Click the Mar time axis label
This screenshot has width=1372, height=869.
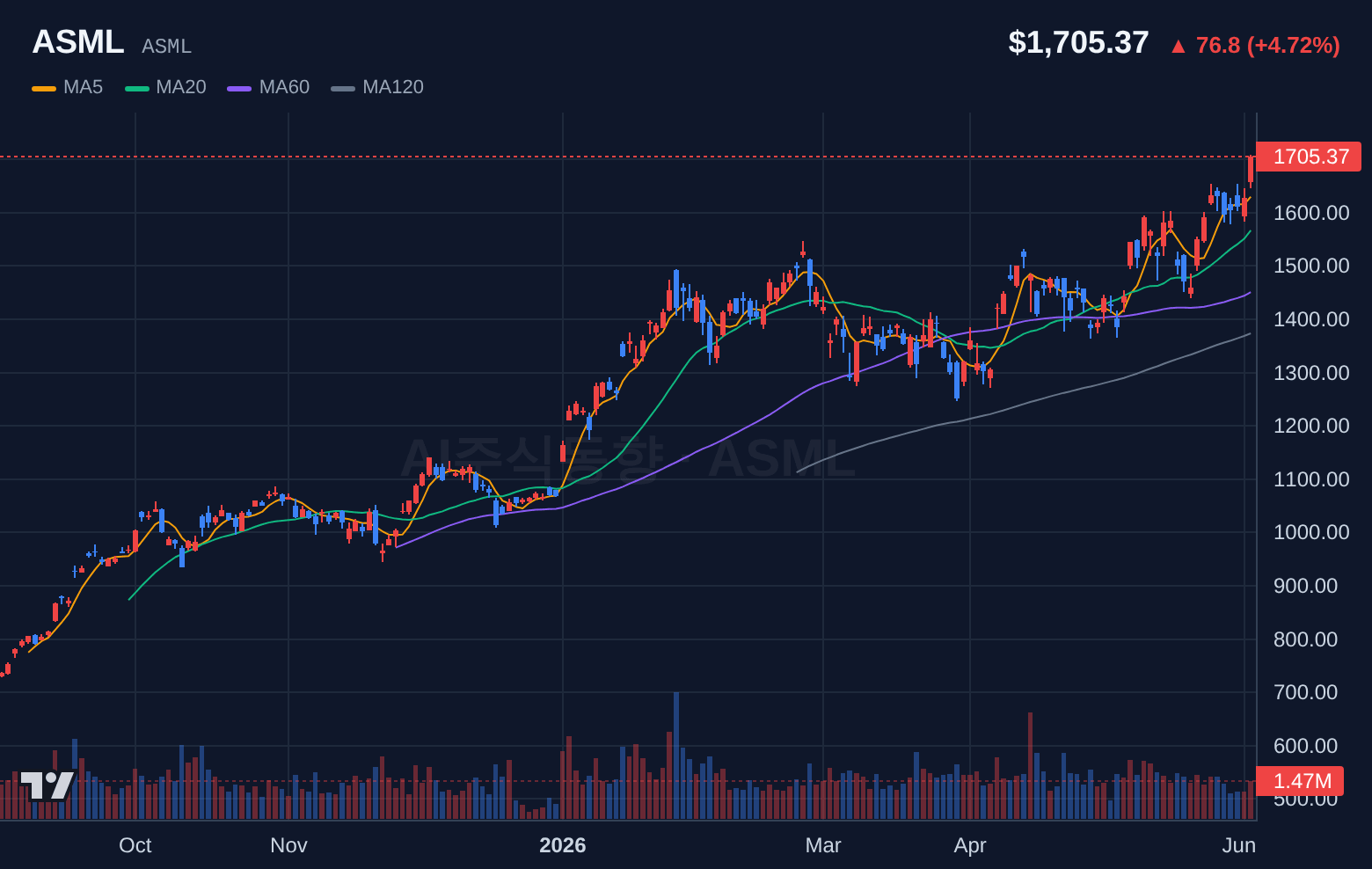(x=823, y=845)
